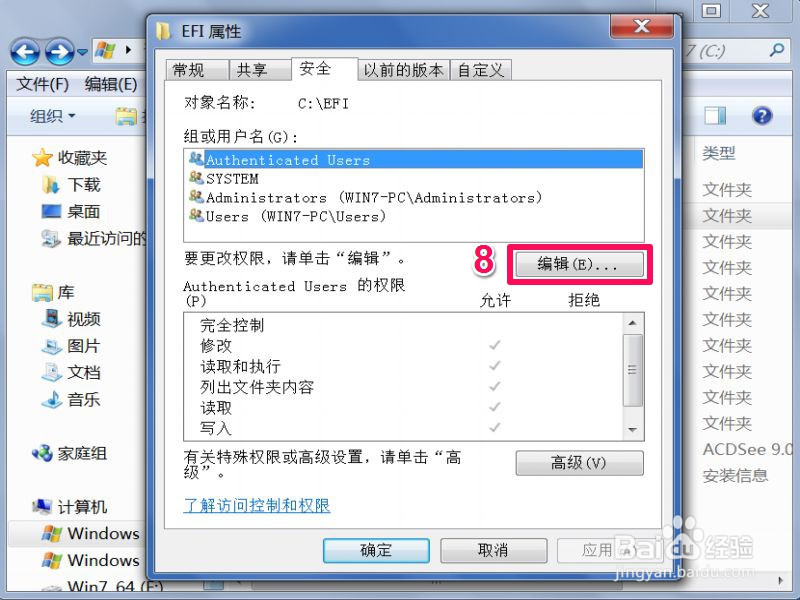The image size is (800, 600).
Task: Click the 编辑(E)... button
Action: (x=579, y=264)
